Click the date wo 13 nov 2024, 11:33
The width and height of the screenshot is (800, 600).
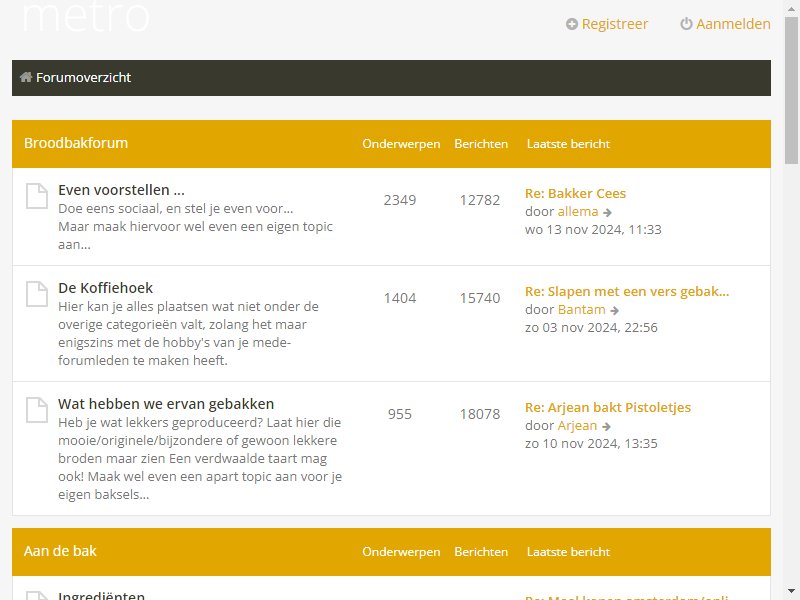(x=593, y=230)
